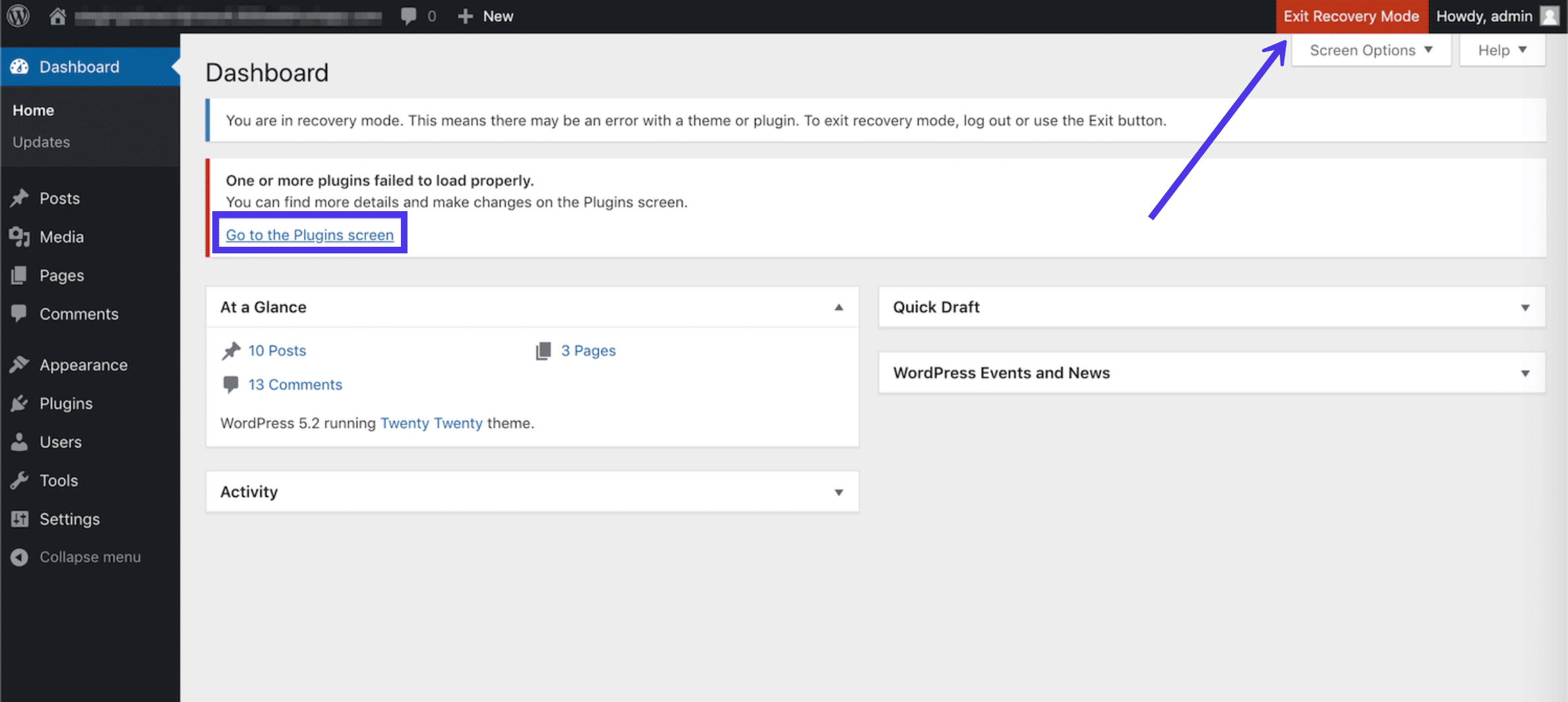1568x702 pixels.
Task: Click the Plugins plug icon
Action: pos(20,403)
